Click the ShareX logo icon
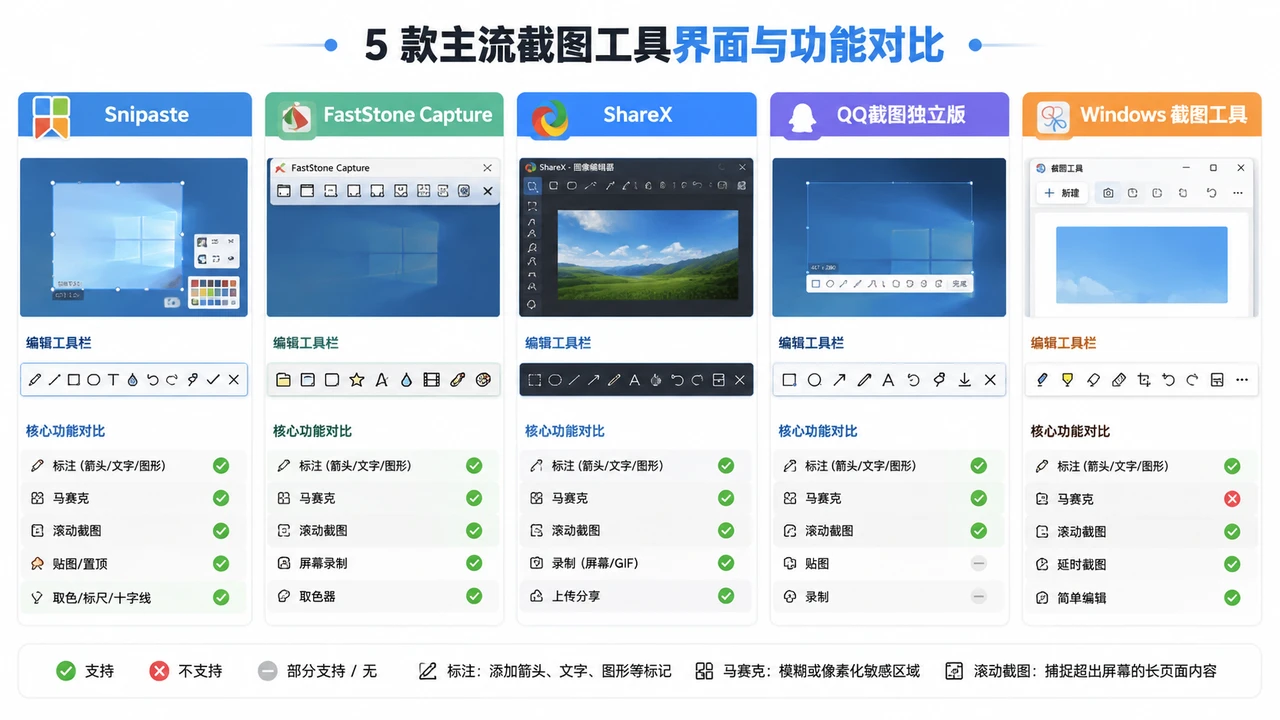The height and width of the screenshot is (720, 1280). (549, 118)
